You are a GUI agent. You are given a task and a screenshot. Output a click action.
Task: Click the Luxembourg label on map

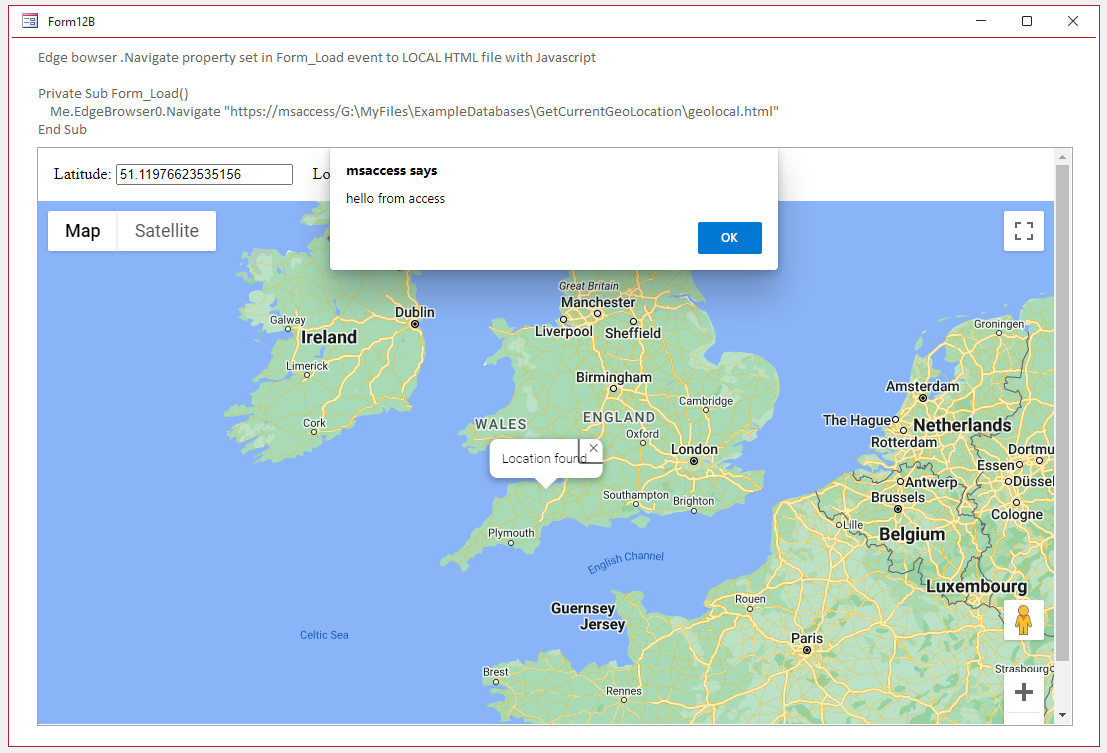coord(976,586)
